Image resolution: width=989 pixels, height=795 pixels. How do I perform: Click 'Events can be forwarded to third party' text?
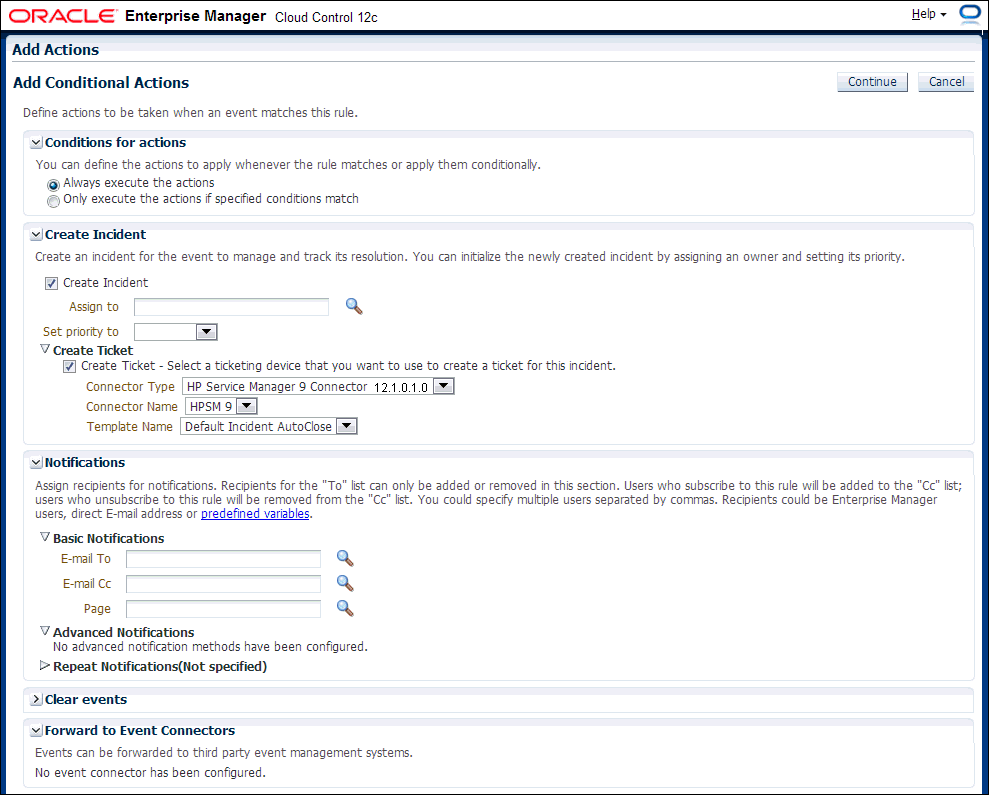pos(224,753)
